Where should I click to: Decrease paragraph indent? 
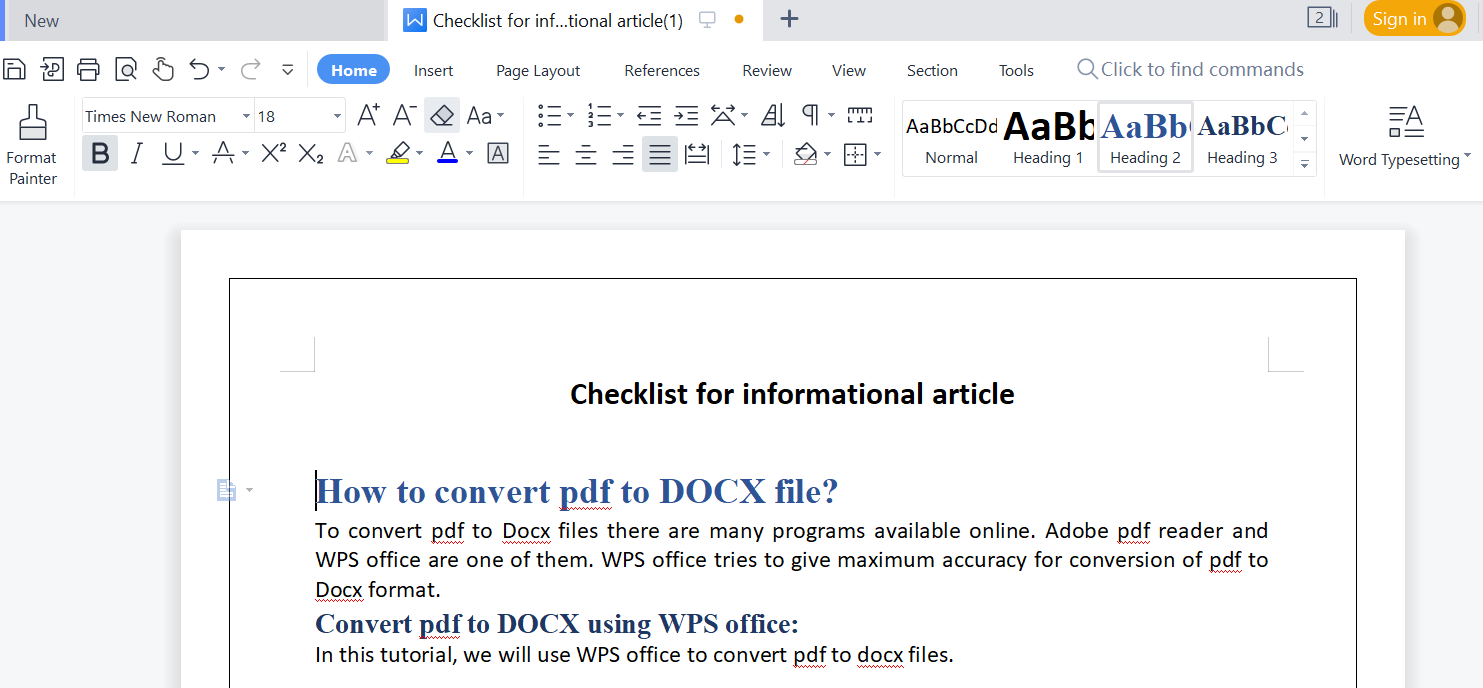649,116
